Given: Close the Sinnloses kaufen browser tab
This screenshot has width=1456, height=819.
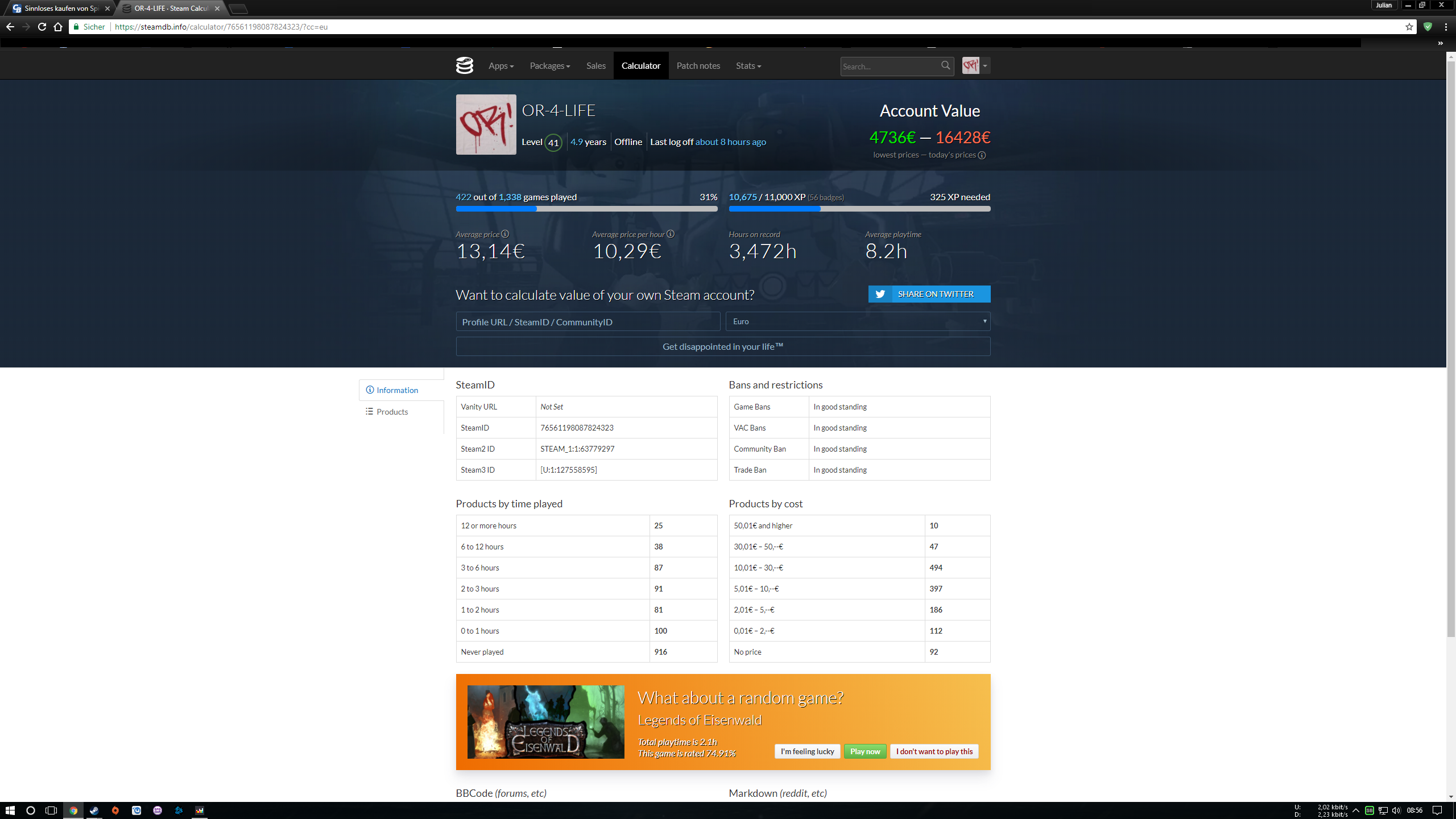Looking at the screenshot, I should 107,9.
